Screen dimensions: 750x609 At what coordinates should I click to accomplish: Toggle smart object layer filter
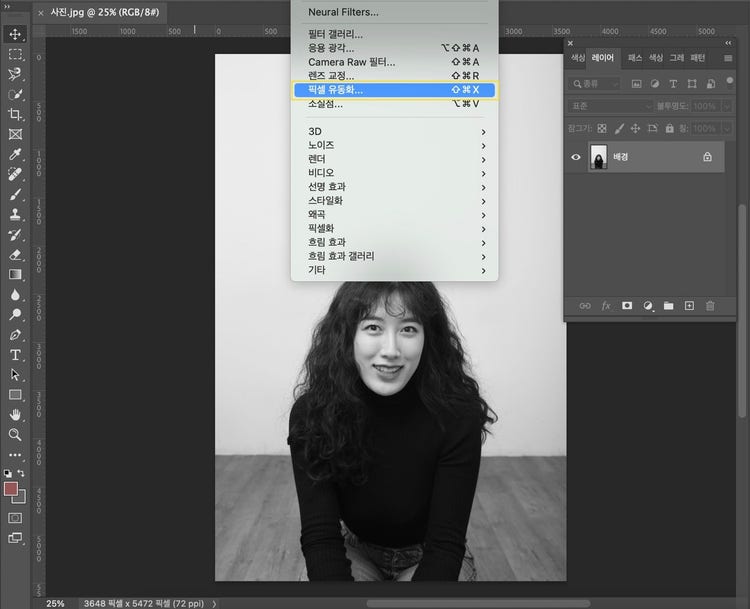pyautogui.click(x=711, y=84)
